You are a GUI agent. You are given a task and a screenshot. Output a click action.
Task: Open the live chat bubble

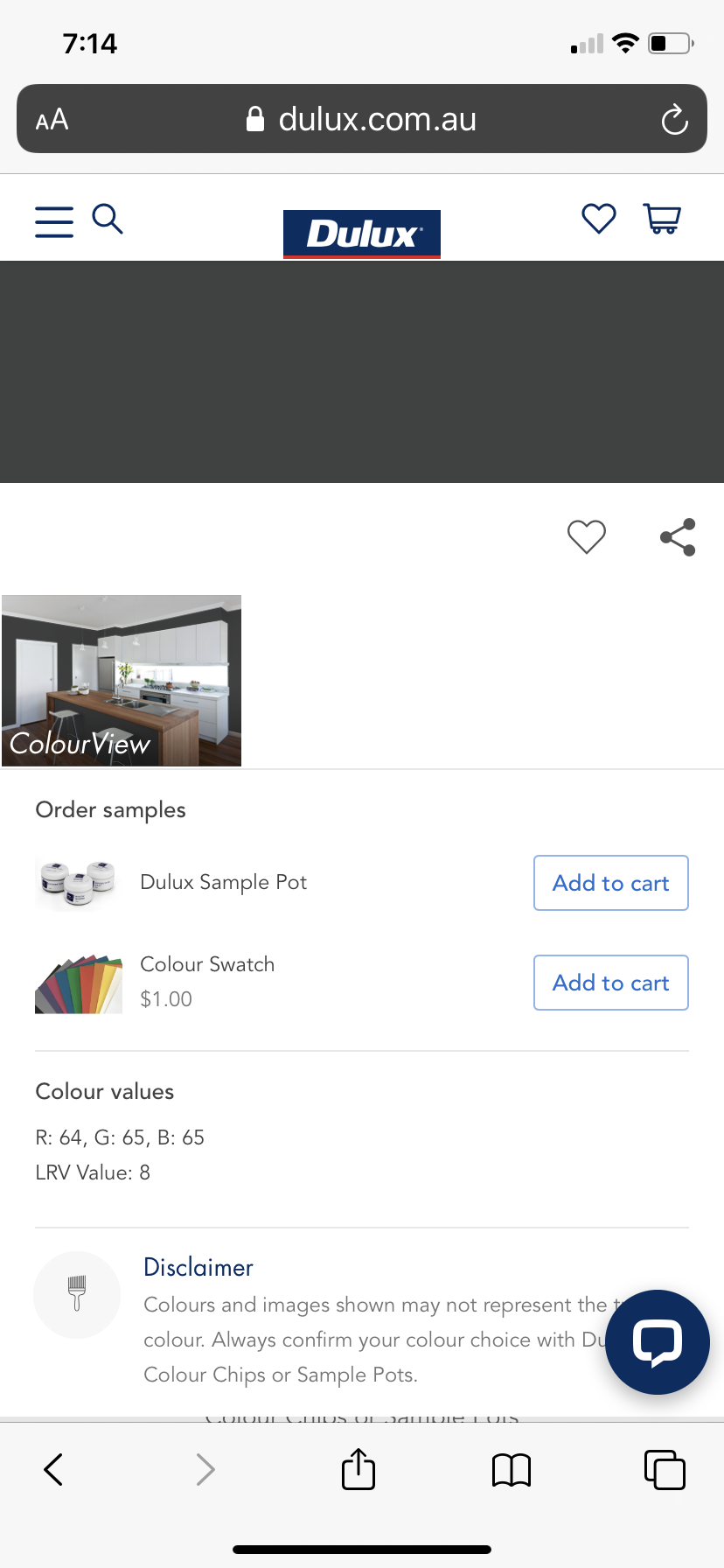pos(658,1341)
